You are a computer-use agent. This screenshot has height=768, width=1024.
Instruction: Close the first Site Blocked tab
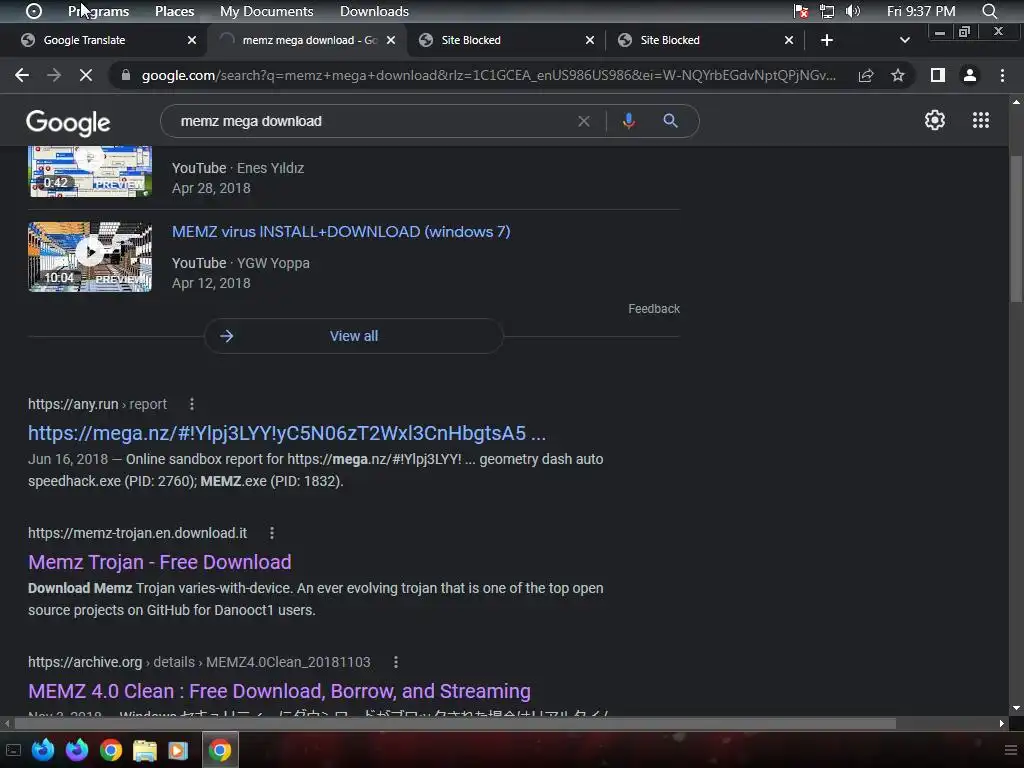click(590, 40)
